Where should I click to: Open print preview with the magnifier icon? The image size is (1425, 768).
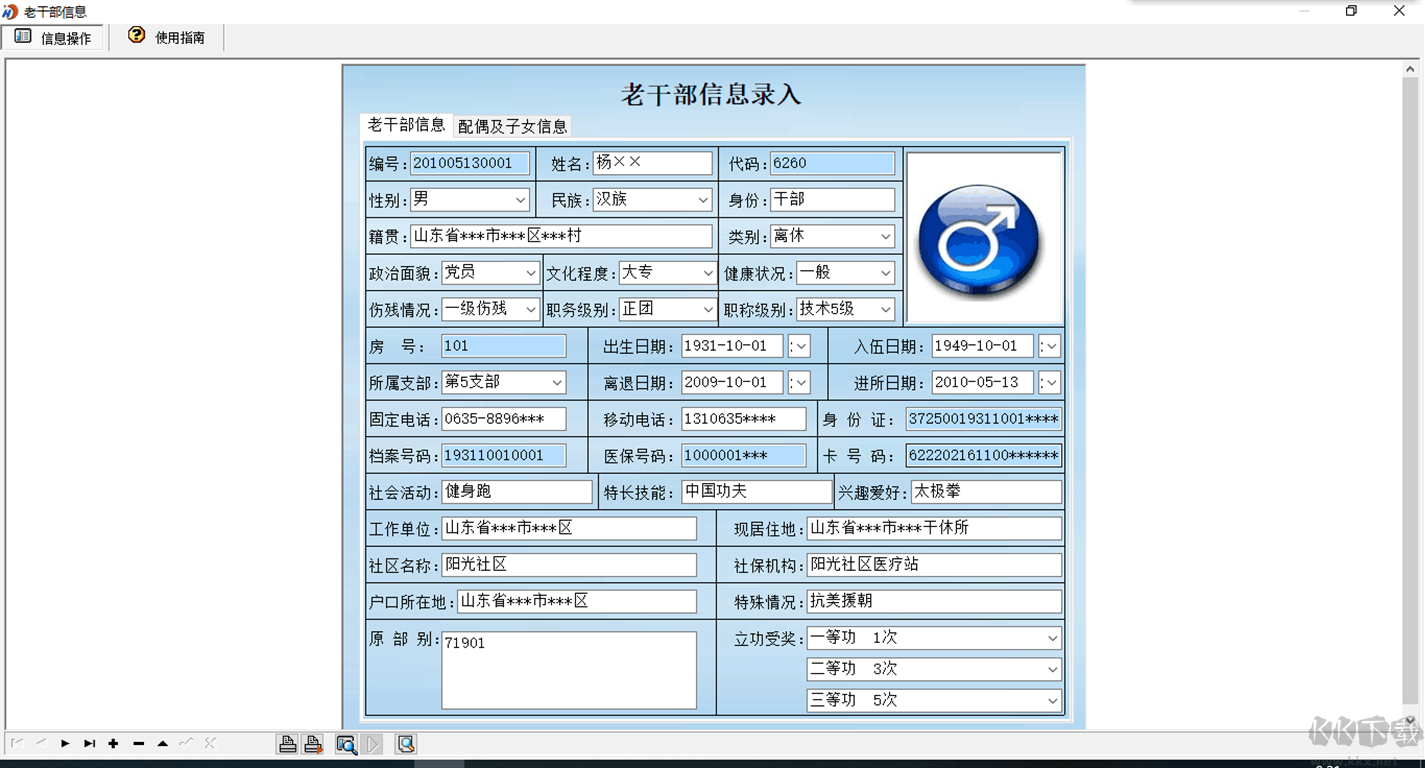pyautogui.click(x=346, y=743)
